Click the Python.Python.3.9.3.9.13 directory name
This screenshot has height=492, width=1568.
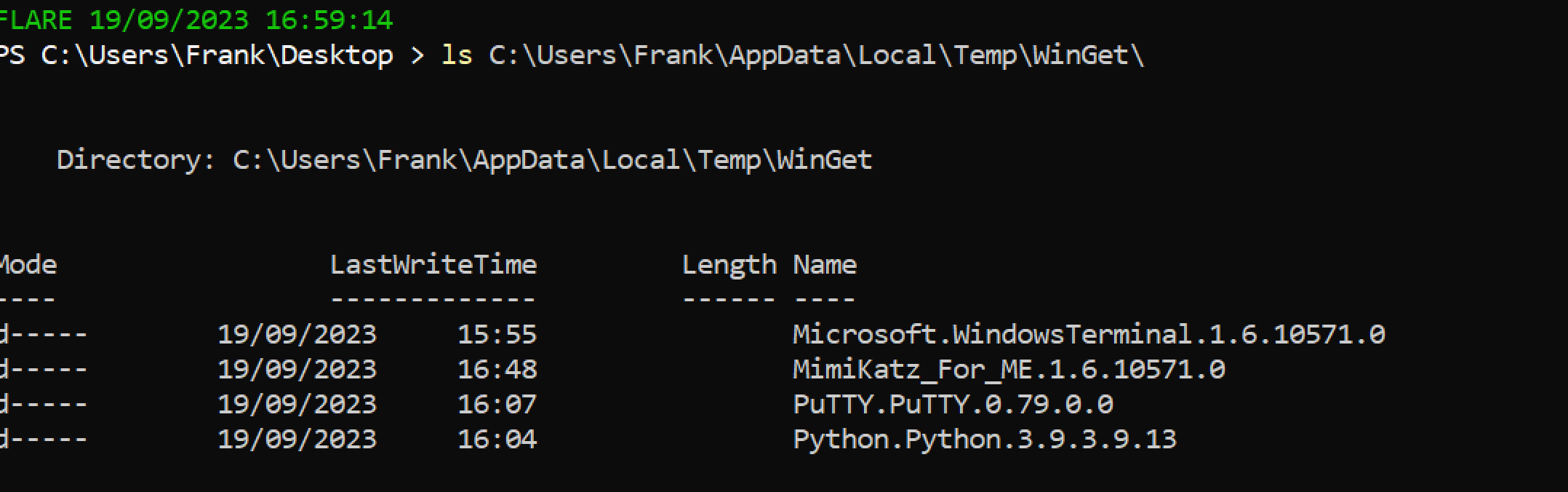click(984, 439)
